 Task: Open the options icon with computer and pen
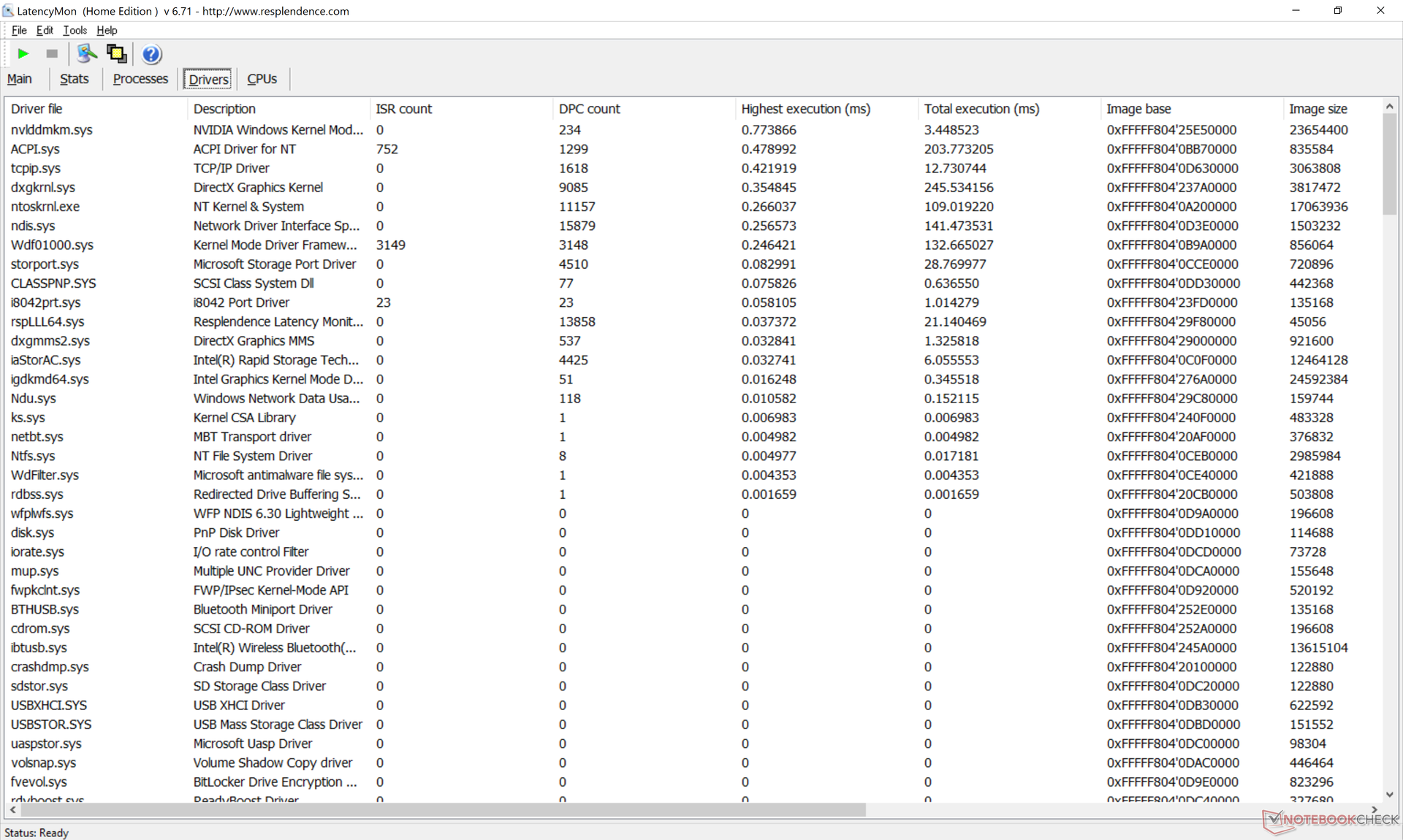point(86,53)
